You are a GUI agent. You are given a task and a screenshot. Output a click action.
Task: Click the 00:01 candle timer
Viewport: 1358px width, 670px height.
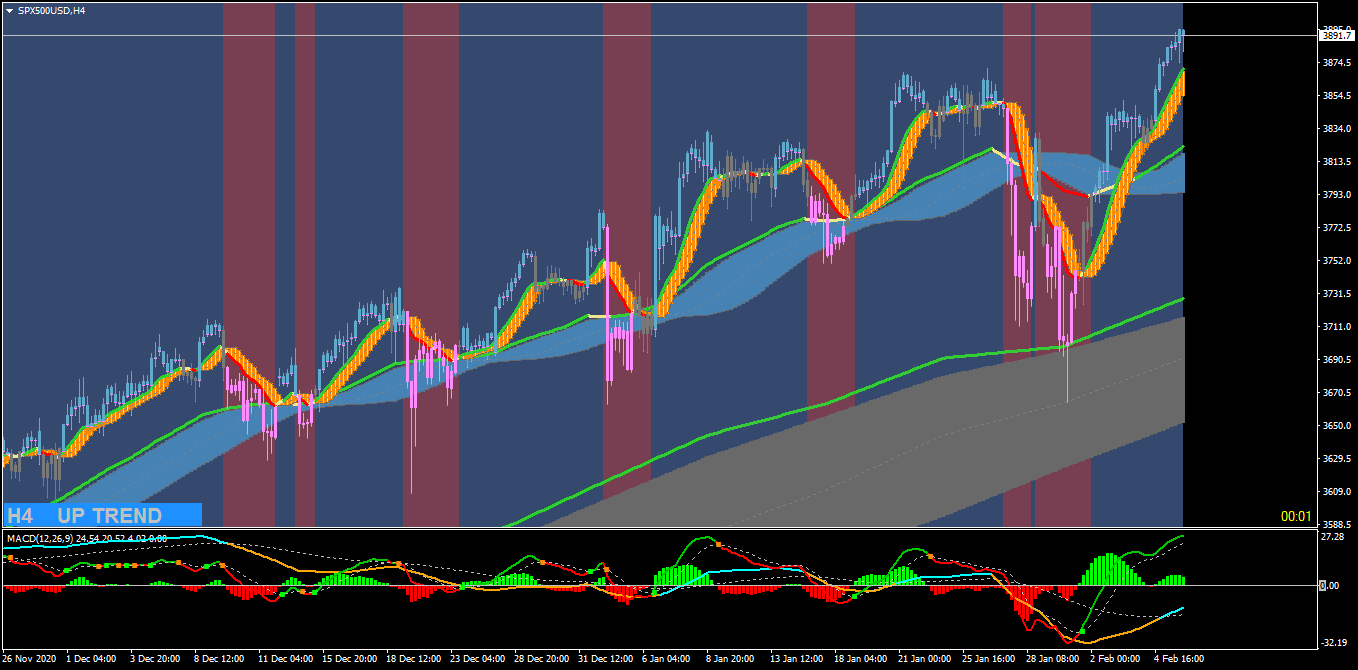click(1296, 517)
